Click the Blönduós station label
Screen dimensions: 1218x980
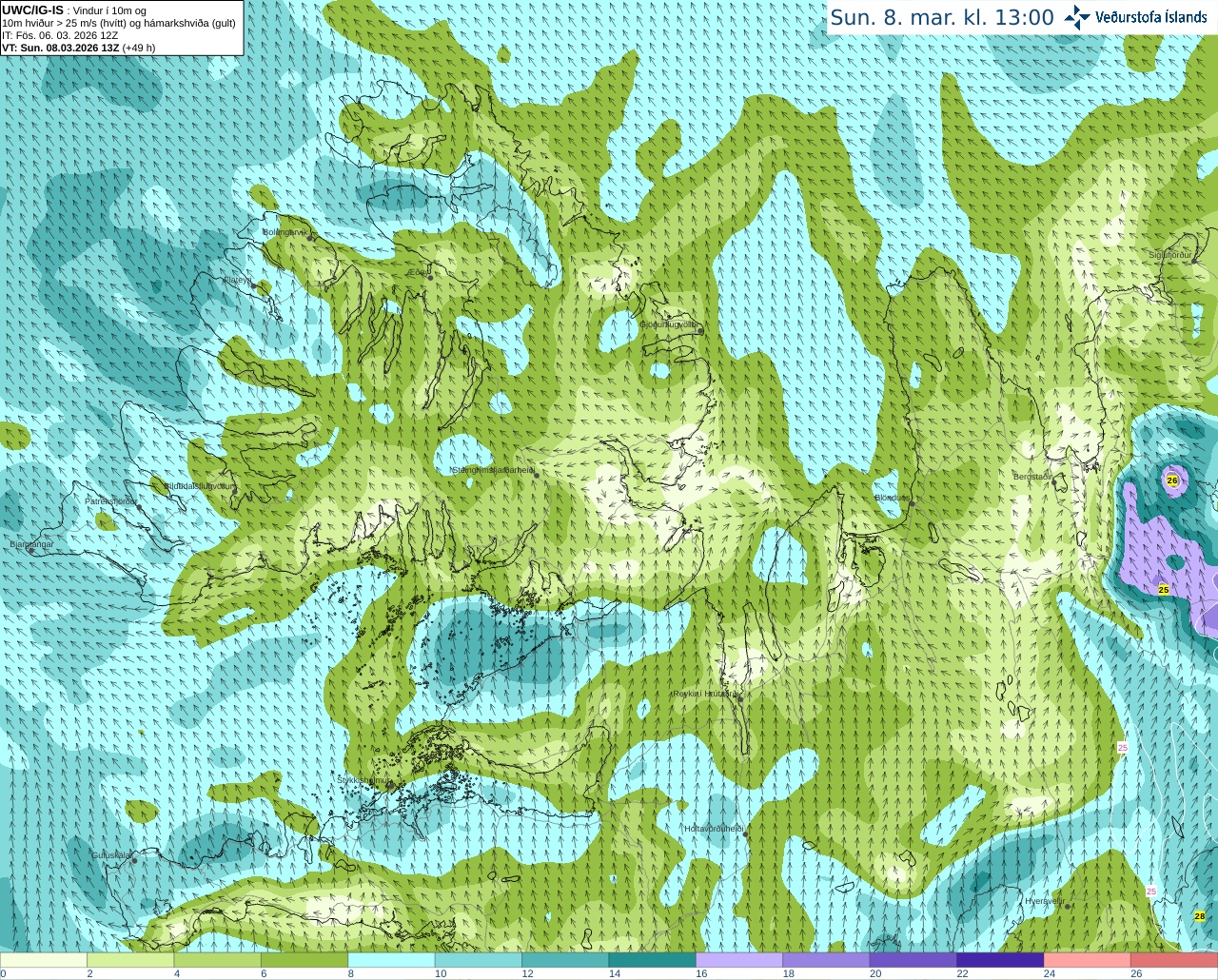893,498
